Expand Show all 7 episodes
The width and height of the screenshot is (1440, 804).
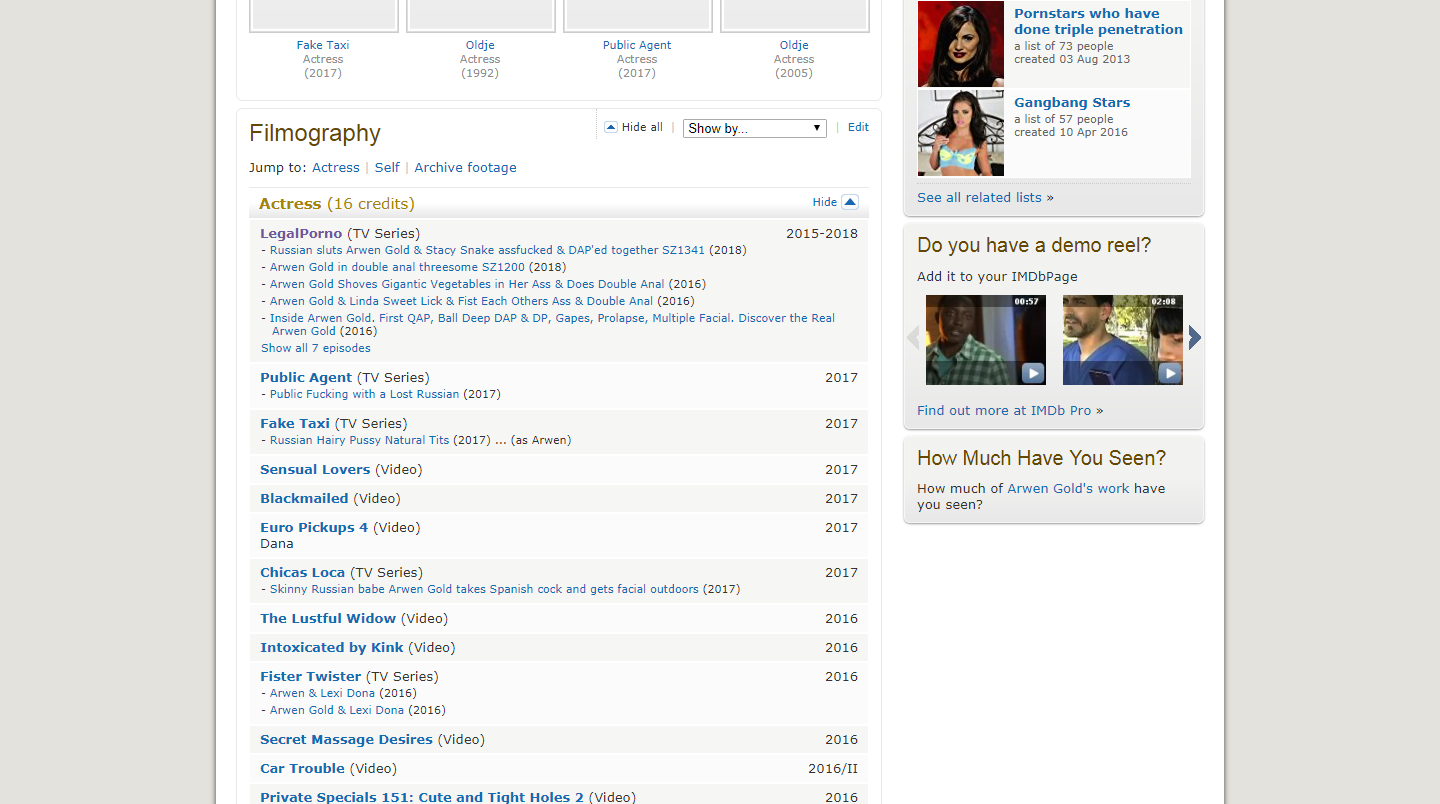click(315, 348)
